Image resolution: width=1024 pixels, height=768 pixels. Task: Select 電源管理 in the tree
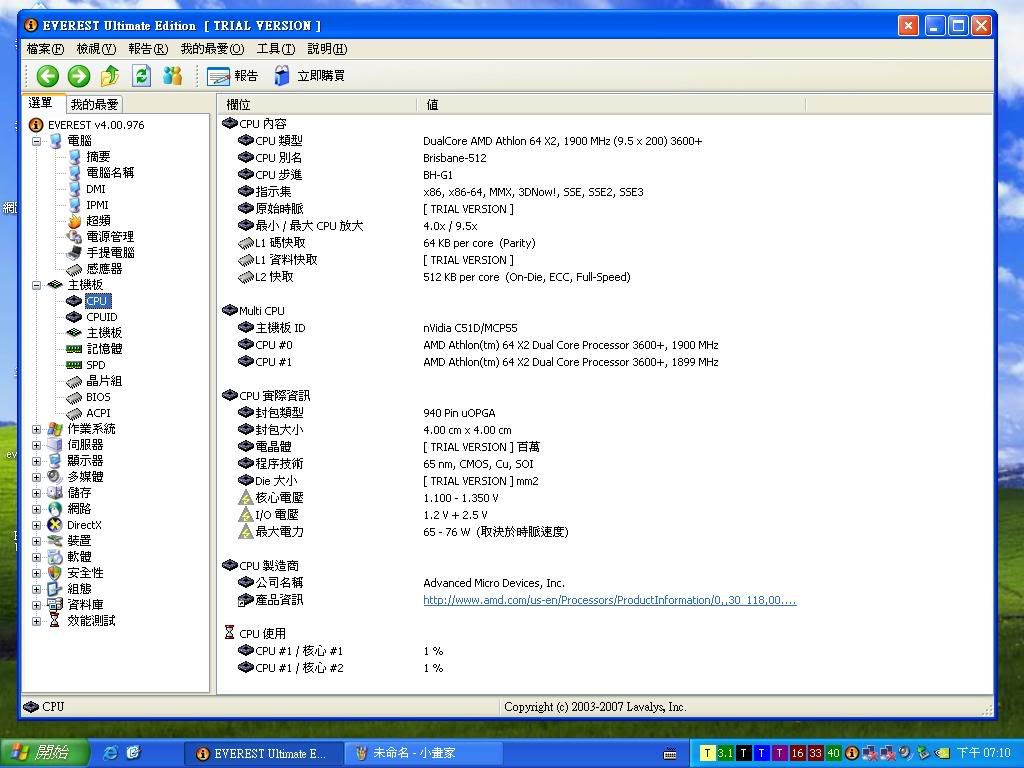110,237
